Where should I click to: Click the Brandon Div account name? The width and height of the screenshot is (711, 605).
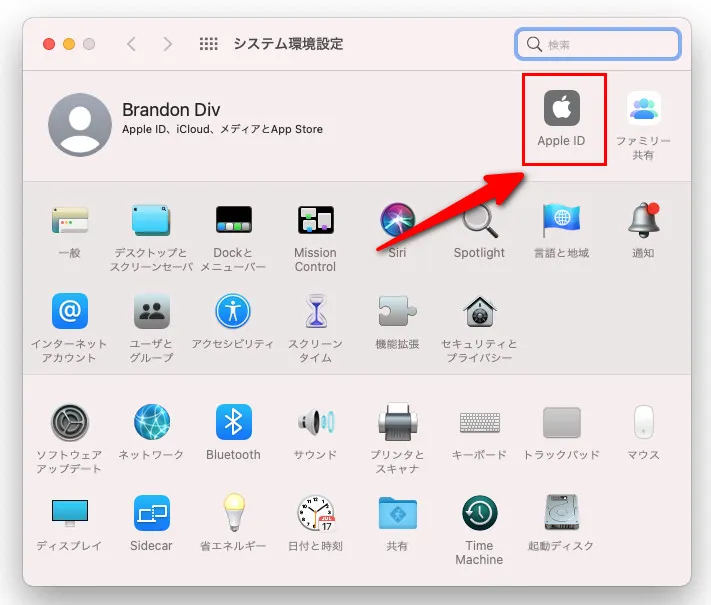(x=171, y=110)
